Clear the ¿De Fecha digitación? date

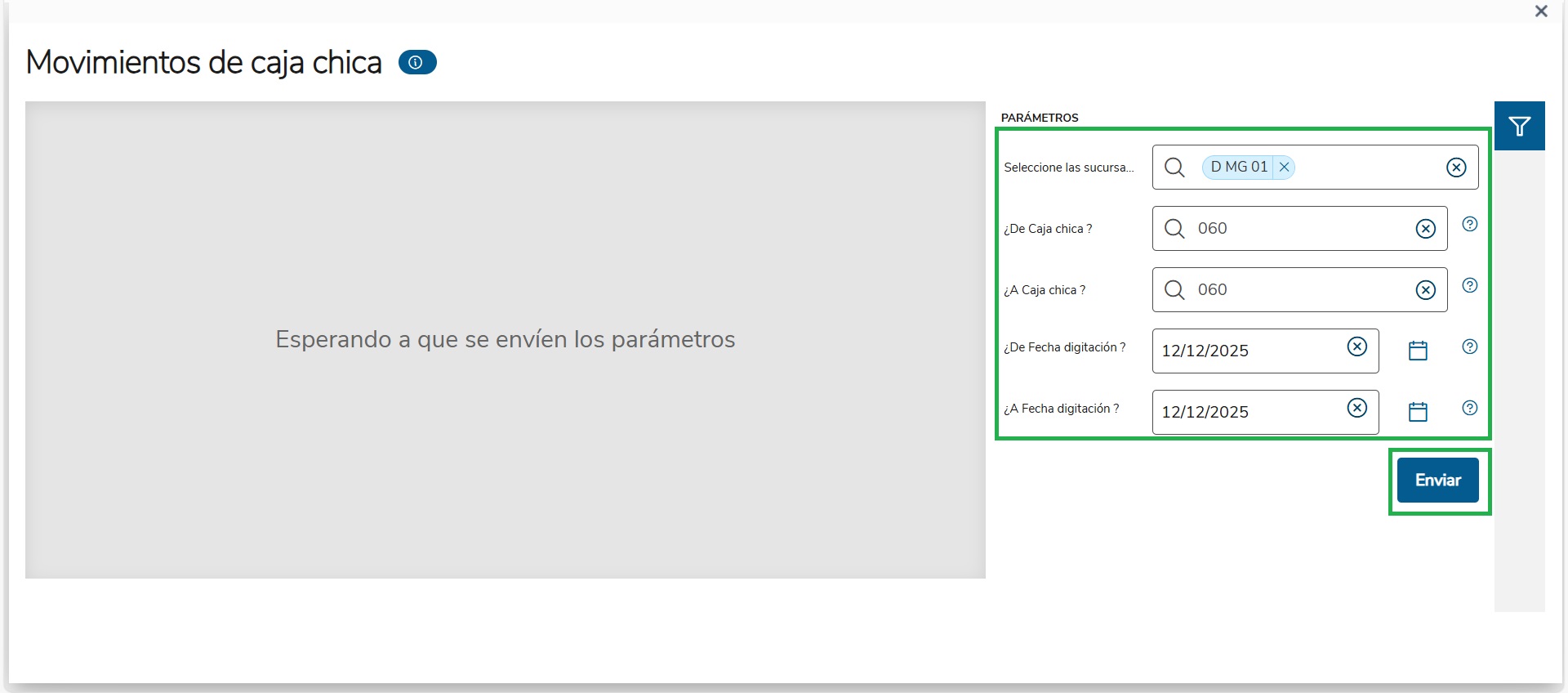(x=1357, y=346)
